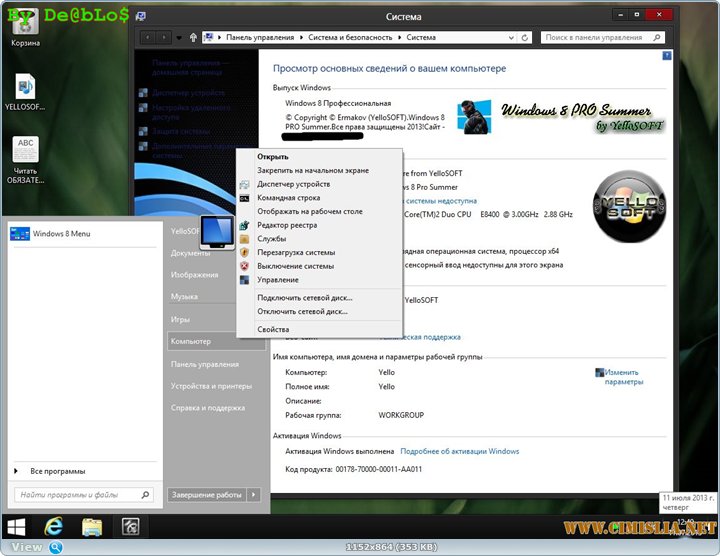Screen dimensions: 720x556
Task: Click the fourth taskbar app icon
Action: tap(129, 526)
